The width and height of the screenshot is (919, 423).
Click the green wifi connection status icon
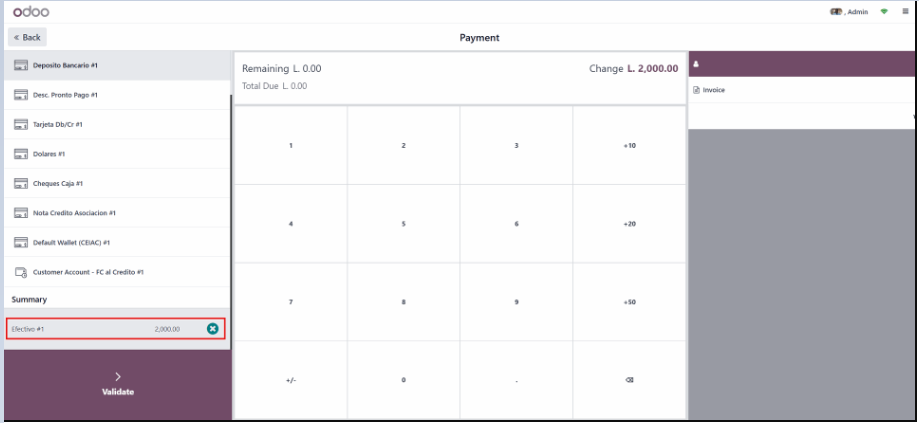[884, 12]
